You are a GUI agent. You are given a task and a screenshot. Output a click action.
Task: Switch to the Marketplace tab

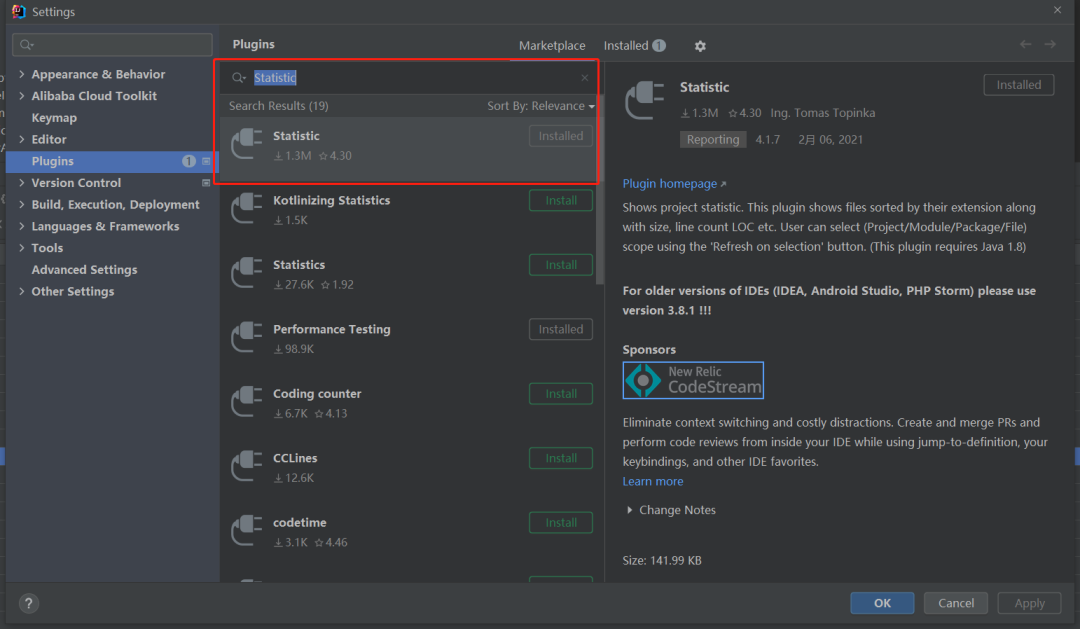552,45
